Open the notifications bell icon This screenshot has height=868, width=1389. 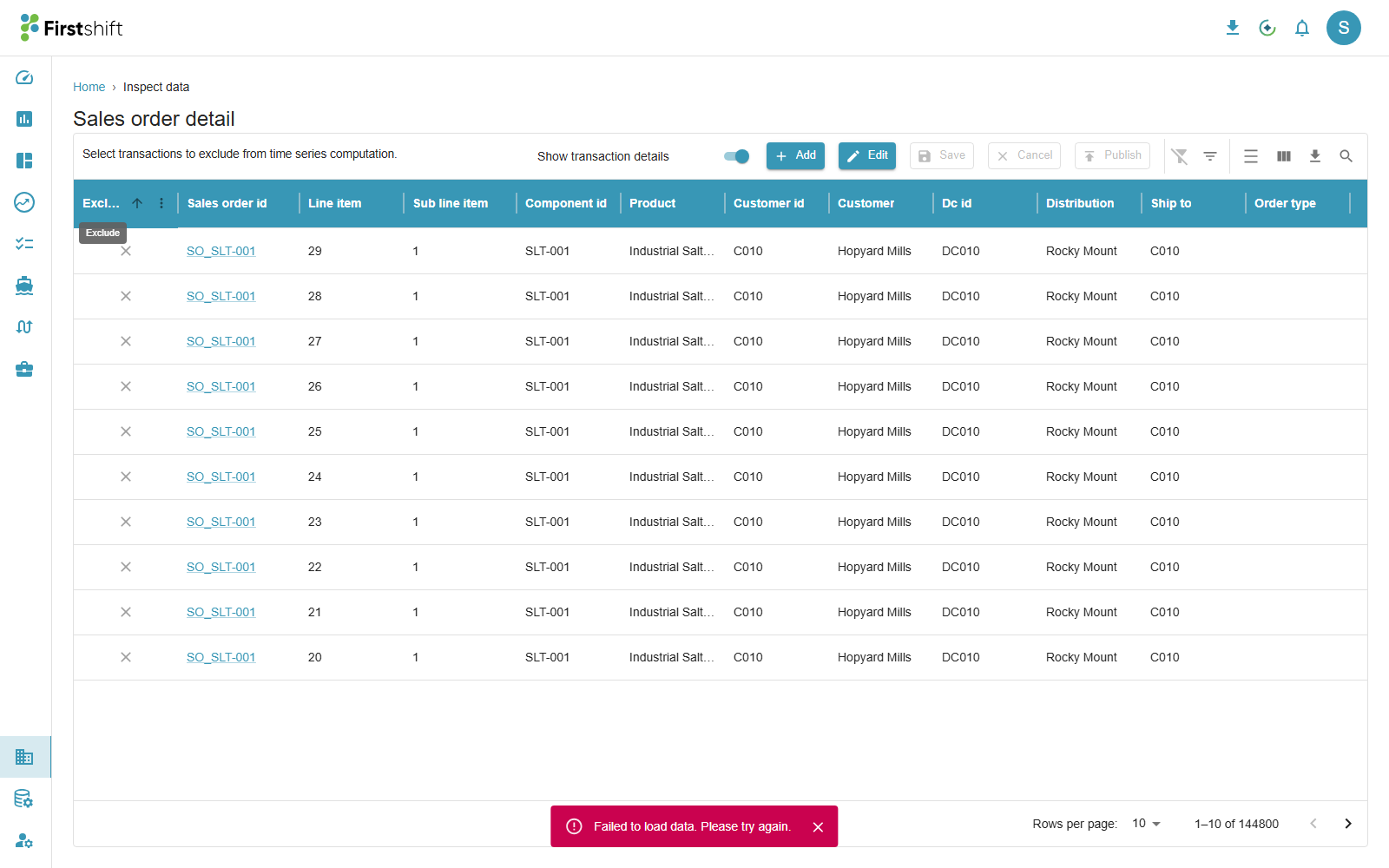click(1301, 28)
